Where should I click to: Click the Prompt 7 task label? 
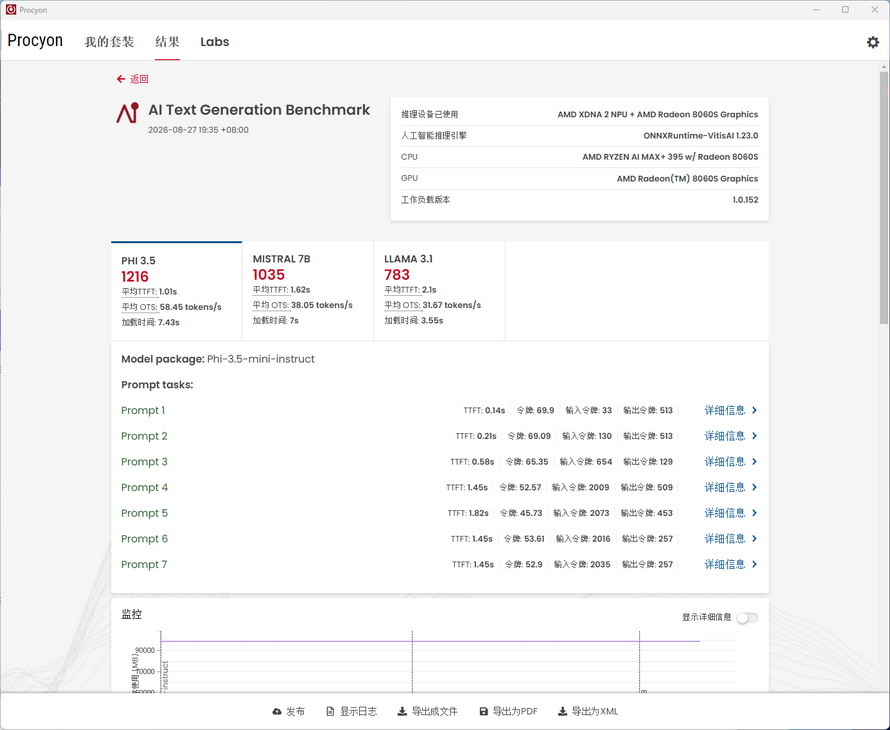click(144, 564)
